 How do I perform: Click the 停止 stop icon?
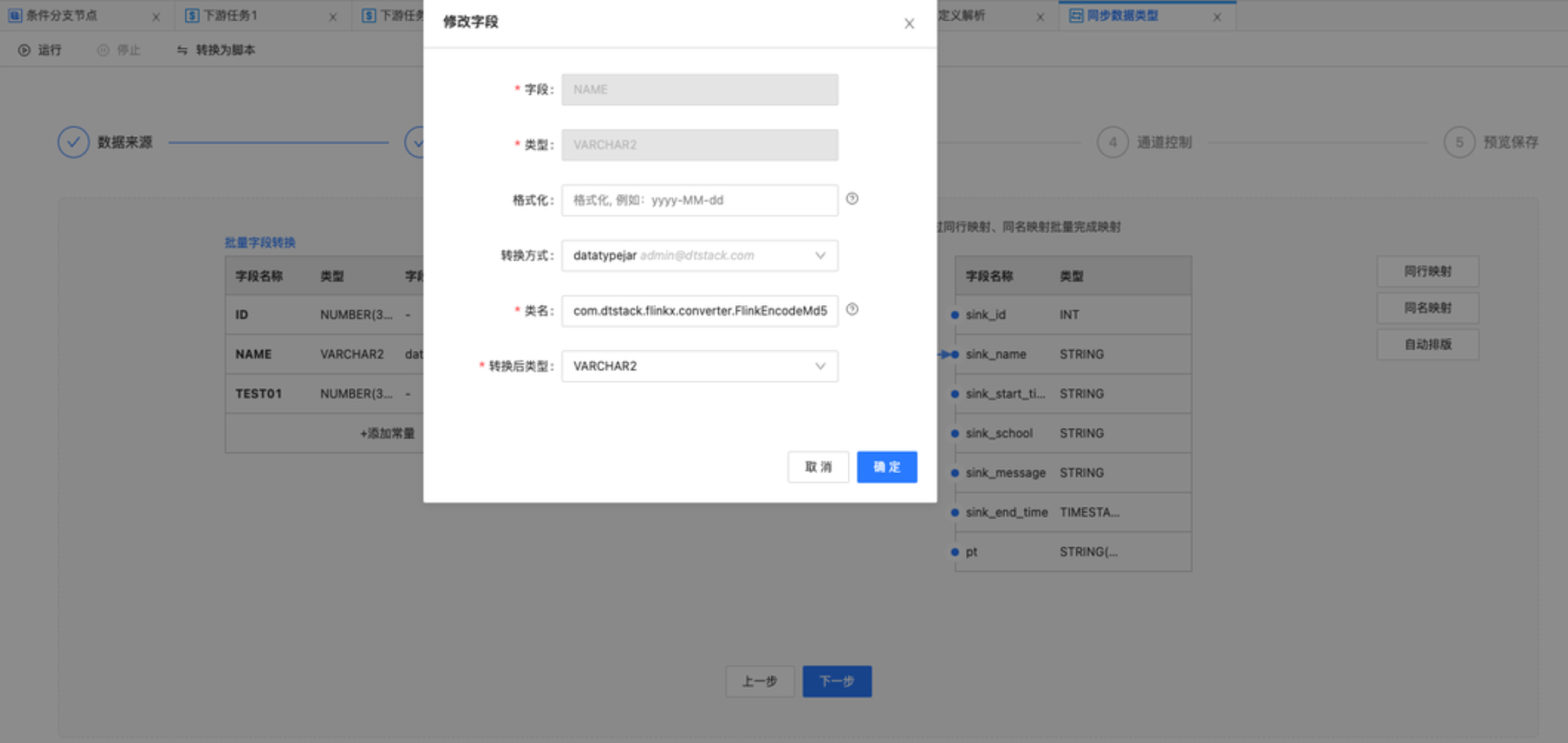point(103,51)
